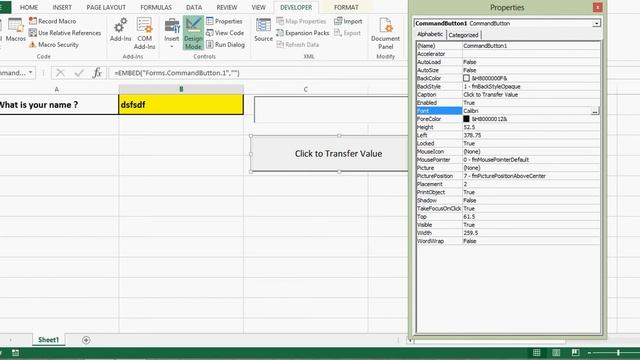This screenshot has height=360, width=640.
Task: Open the Document Panel
Action: (385, 33)
